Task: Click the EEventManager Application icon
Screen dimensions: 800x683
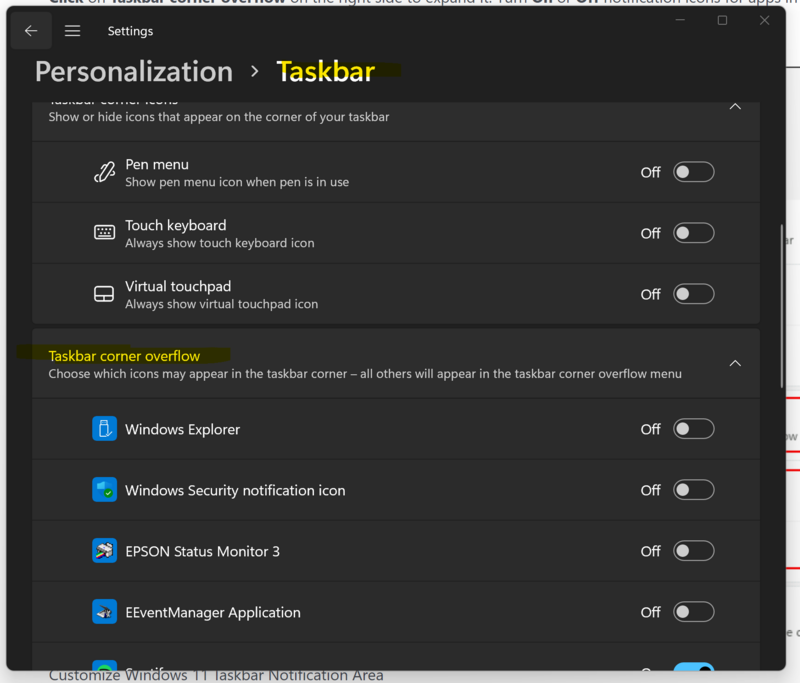Action: pos(105,612)
